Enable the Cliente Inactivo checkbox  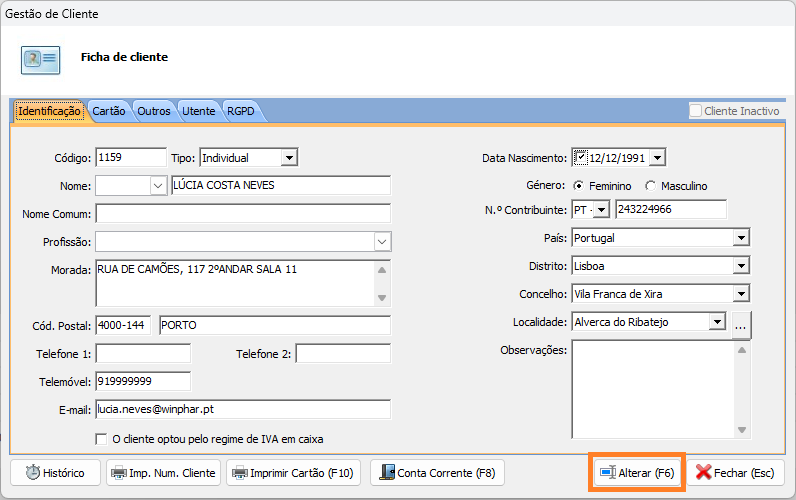coord(696,111)
